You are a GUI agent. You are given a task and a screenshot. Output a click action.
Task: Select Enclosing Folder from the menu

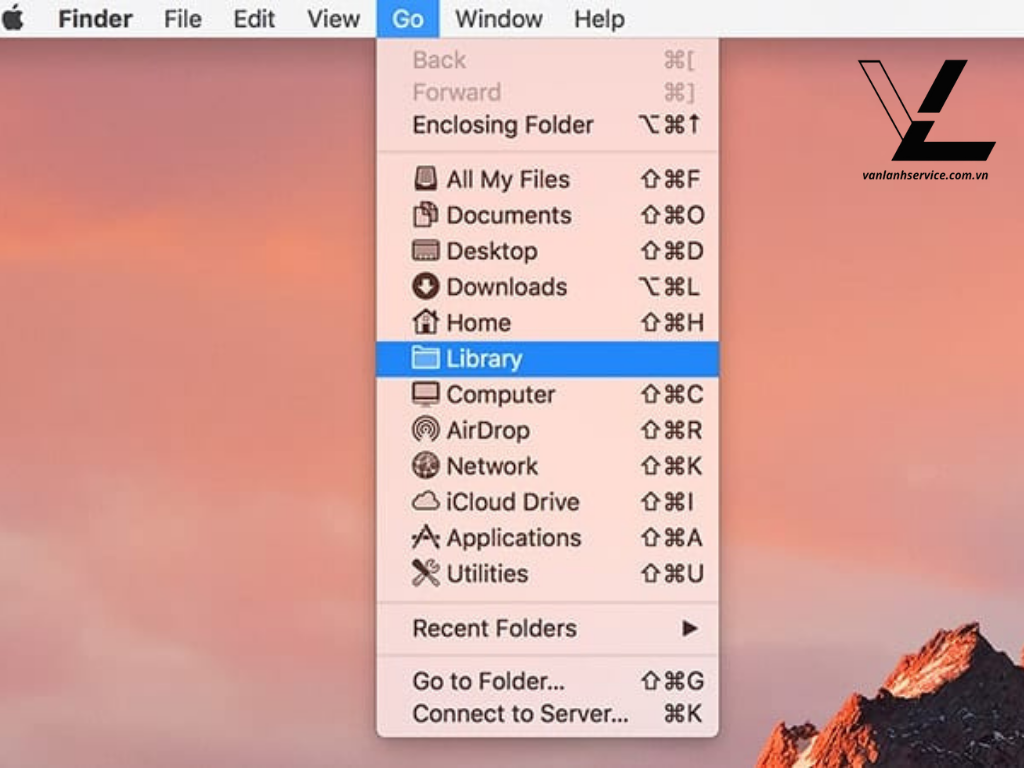502,125
